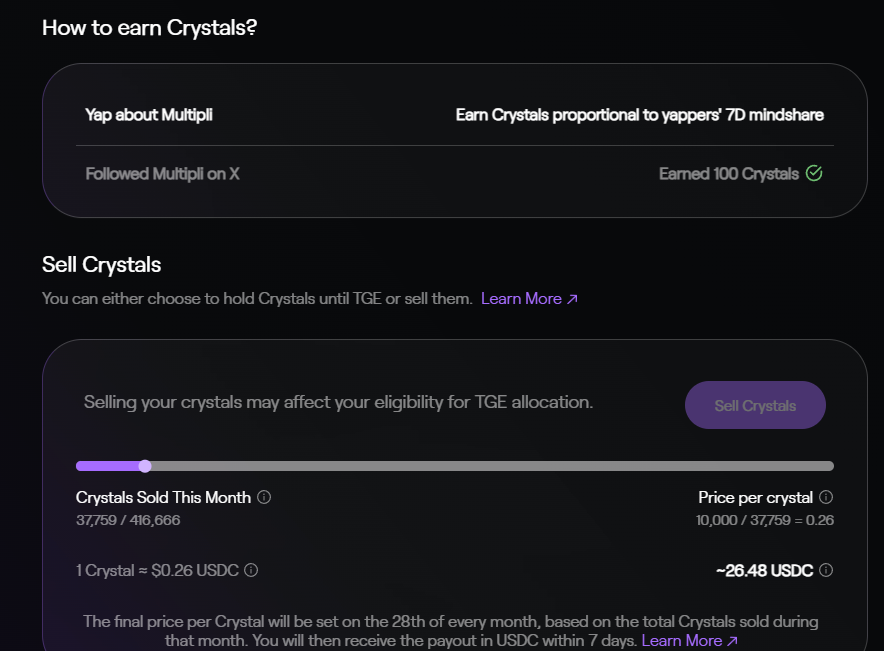Click Earn Crystals proportional to mindshare text
Image resolution: width=884 pixels, height=651 pixels.
(639, 115)
